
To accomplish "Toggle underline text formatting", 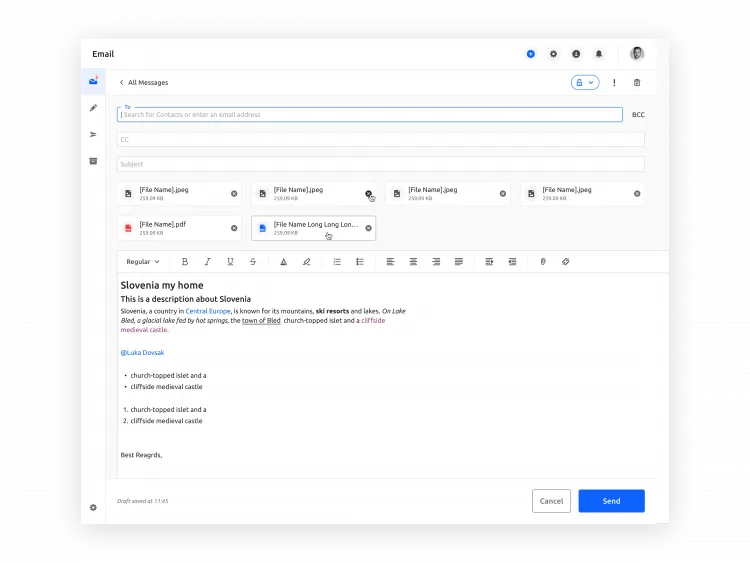I will click(230, 262).
